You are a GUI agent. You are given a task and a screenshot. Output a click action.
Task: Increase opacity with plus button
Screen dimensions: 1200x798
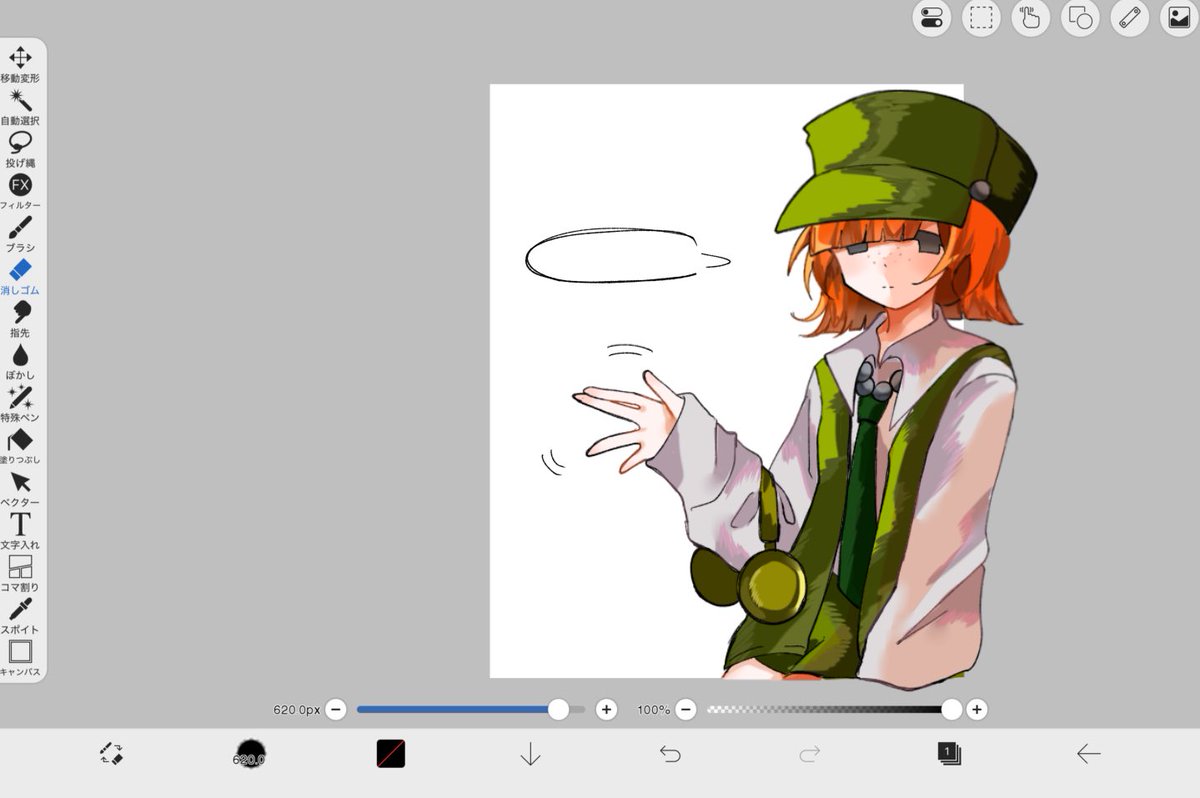coord(976,710)
